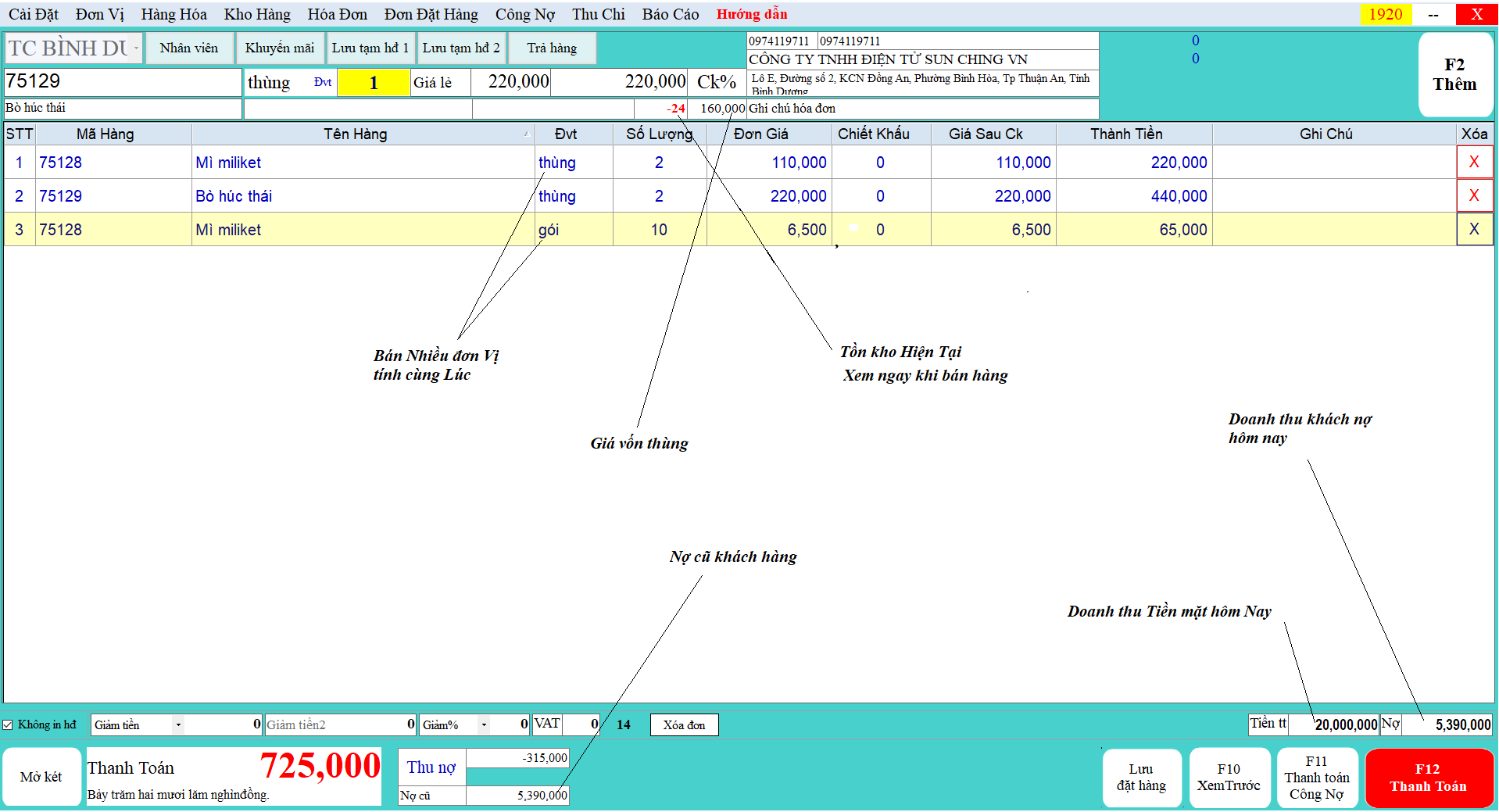1499x812 pixels.
Task: Open the Đơn Đặt Hàng menu
Action: (431, 14)
